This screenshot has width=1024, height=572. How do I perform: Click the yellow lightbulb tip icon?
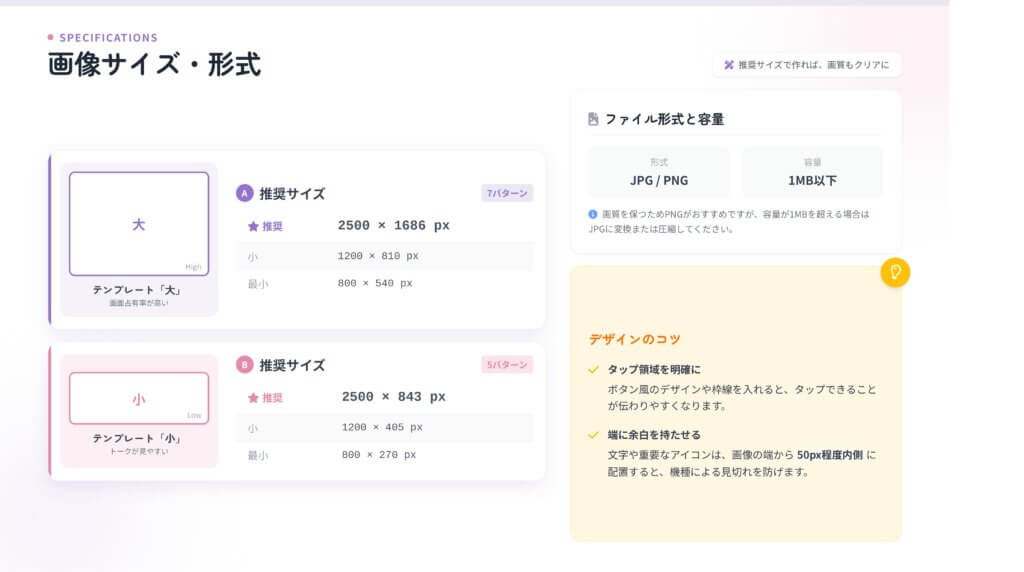[x=895, y=272]
